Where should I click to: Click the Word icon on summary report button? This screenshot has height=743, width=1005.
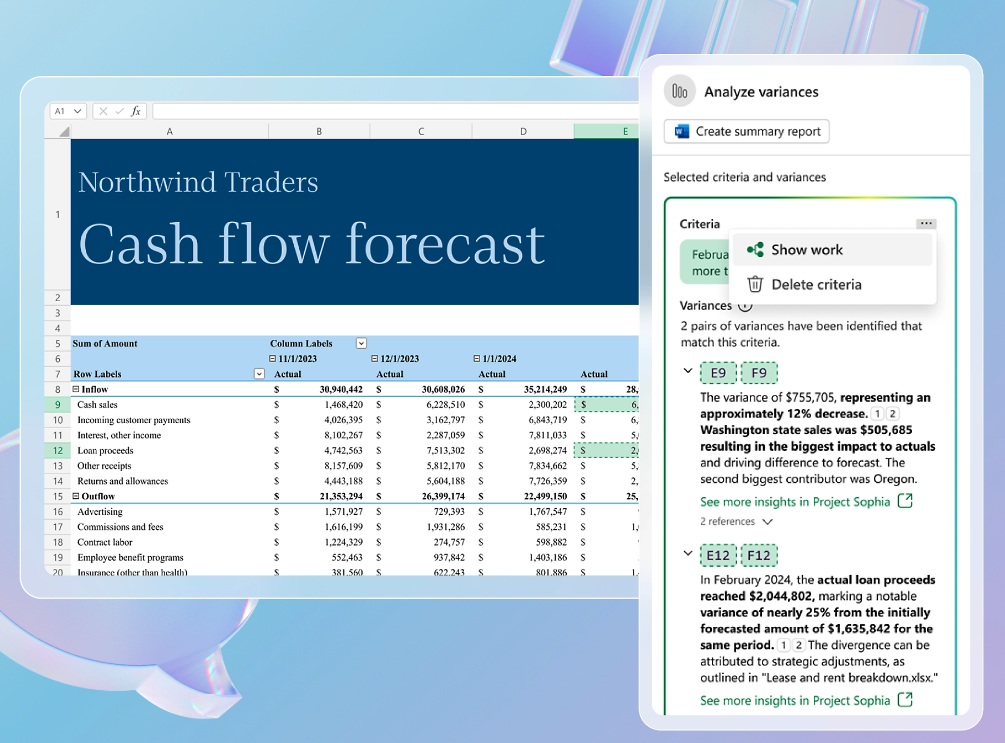point(681,131)
